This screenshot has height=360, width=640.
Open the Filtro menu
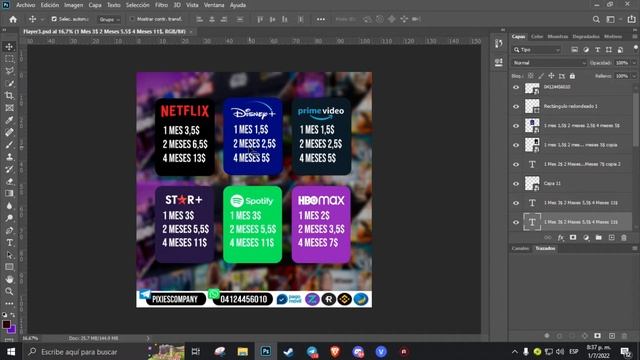coord(162,5)
